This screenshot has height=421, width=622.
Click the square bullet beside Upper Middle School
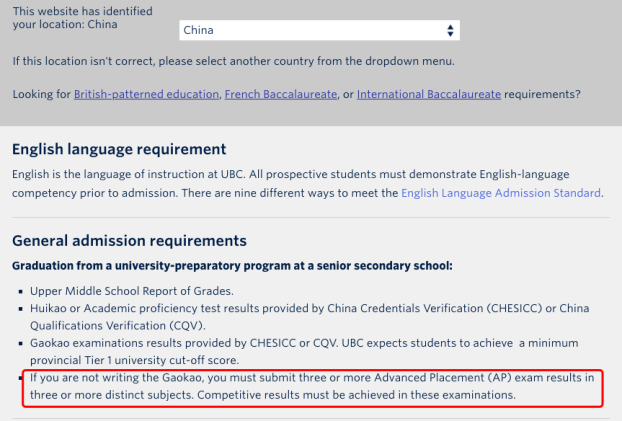[21, 291]
